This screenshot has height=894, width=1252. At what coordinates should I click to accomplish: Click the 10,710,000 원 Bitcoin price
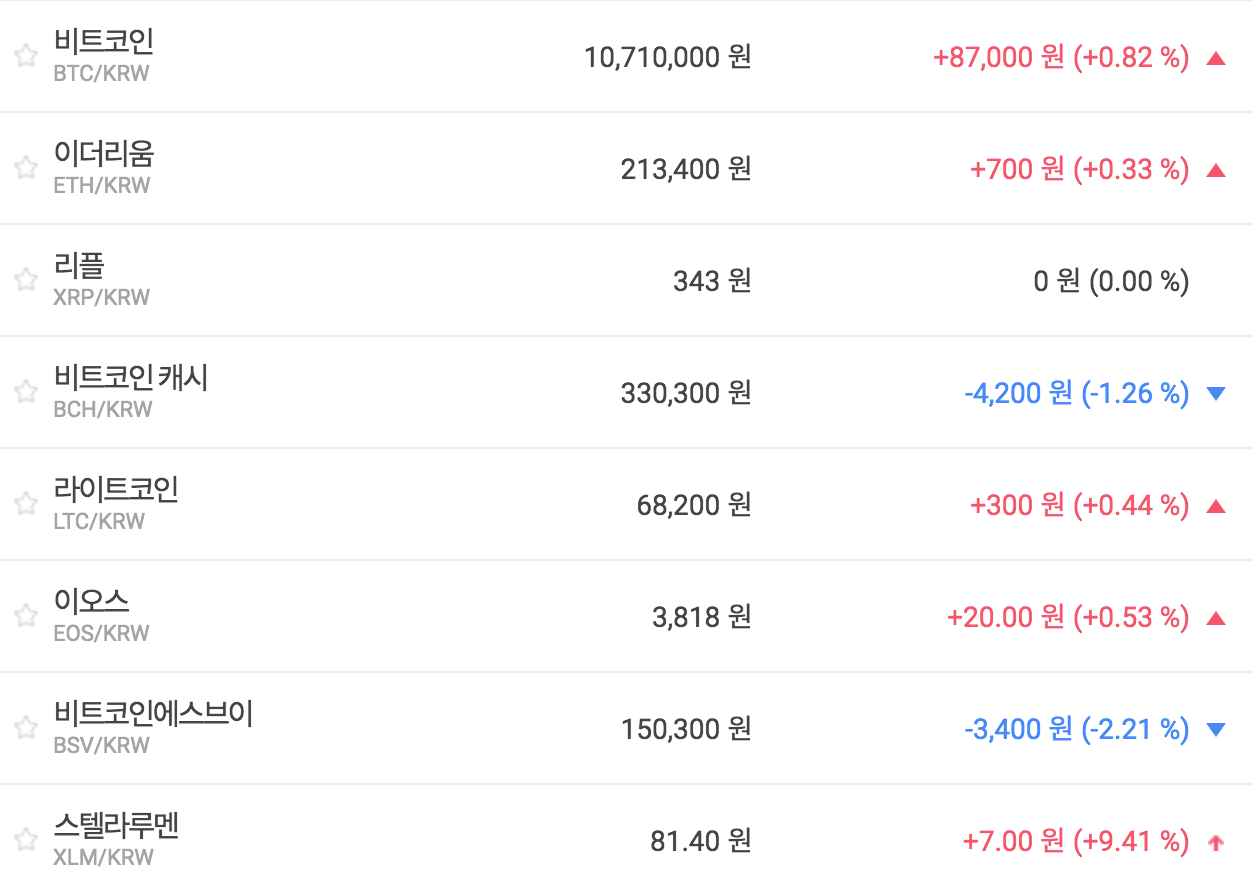pos(667,57)
